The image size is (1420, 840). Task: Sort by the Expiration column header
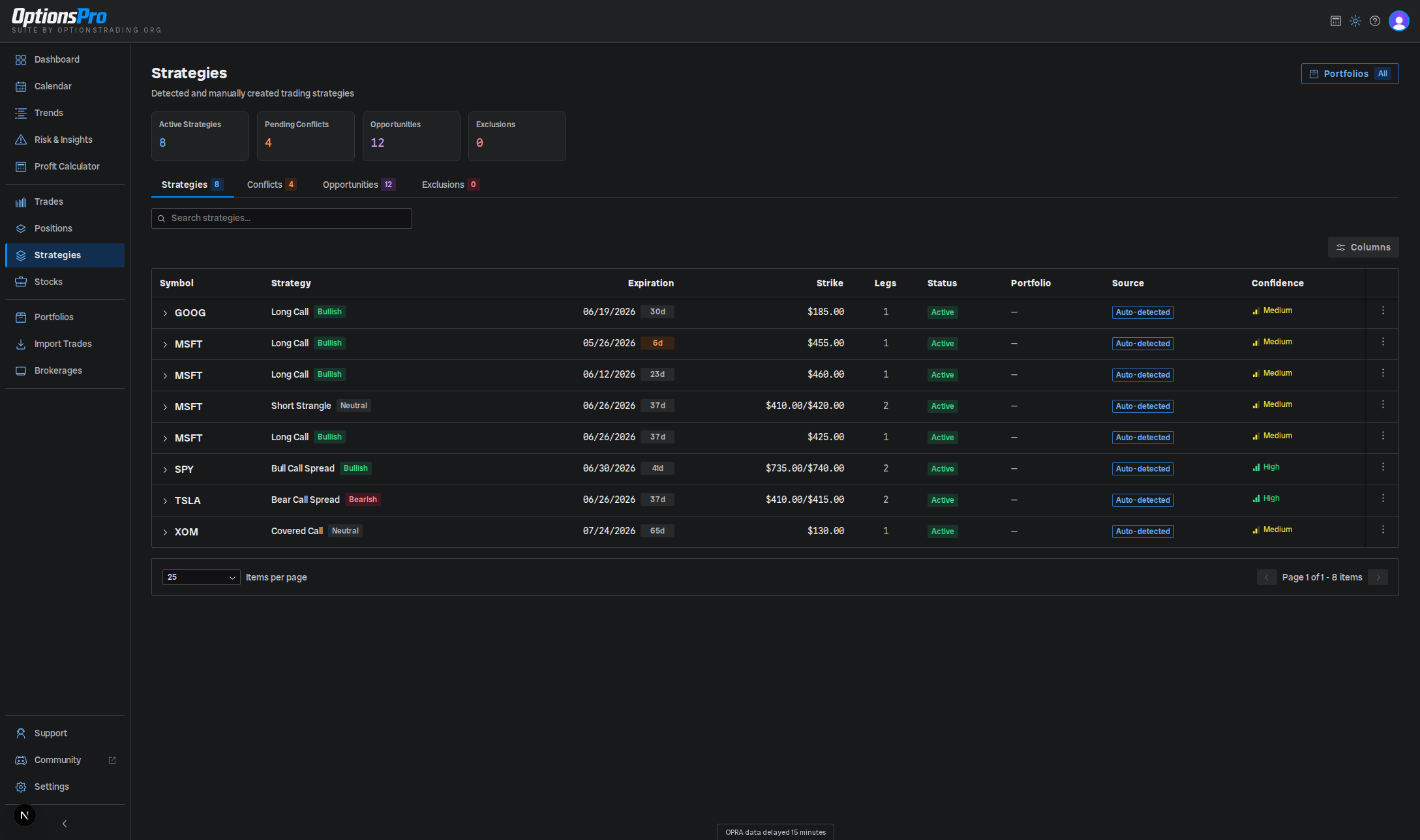650,283
